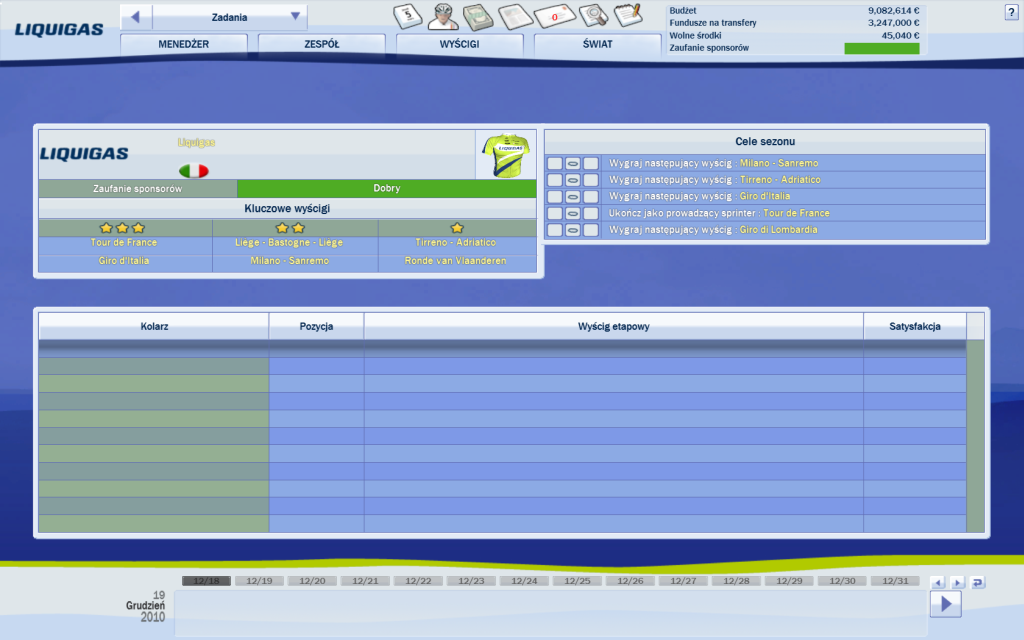Click the Liquigas logo in the sponsor panel
Image resolution: width=1024 pixels, height=640 pixels.
coord(84,154)
